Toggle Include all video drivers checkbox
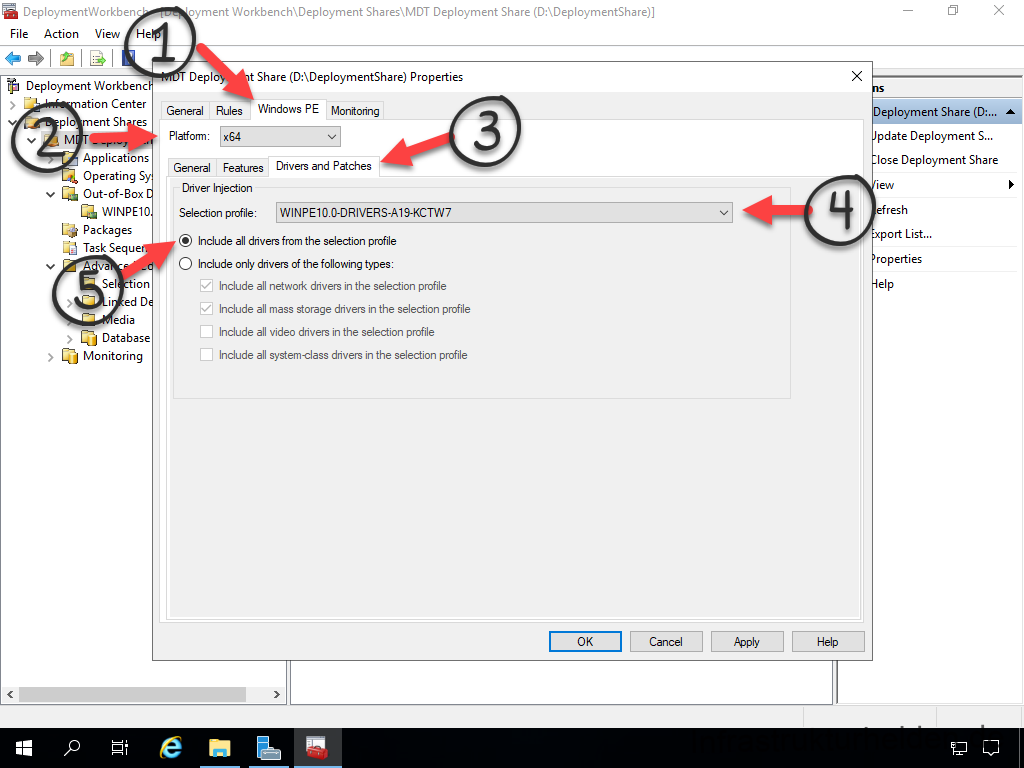The height and width of the screenshot is (768, 1024). [206, 332]
